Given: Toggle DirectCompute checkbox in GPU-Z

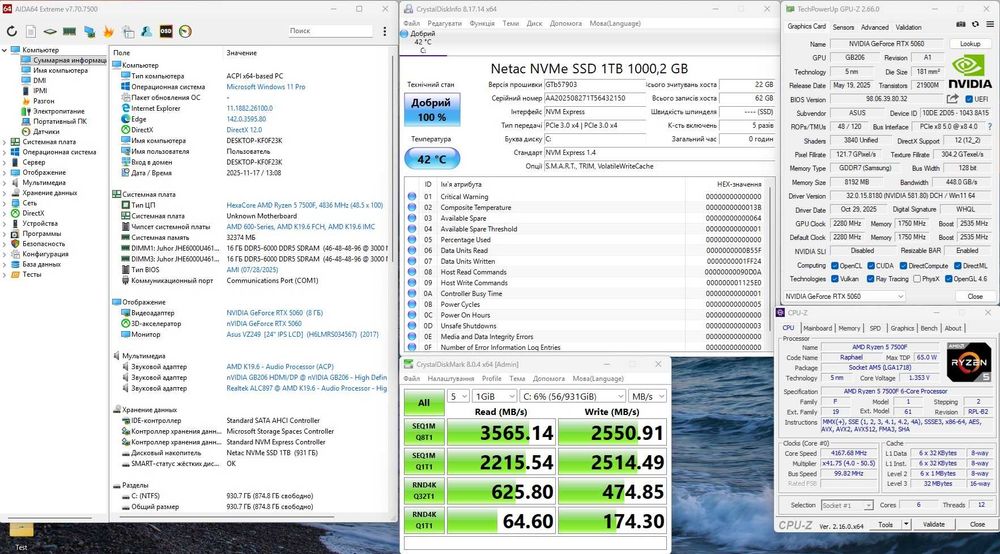Looking at the screenshot, I should (903, 265).
